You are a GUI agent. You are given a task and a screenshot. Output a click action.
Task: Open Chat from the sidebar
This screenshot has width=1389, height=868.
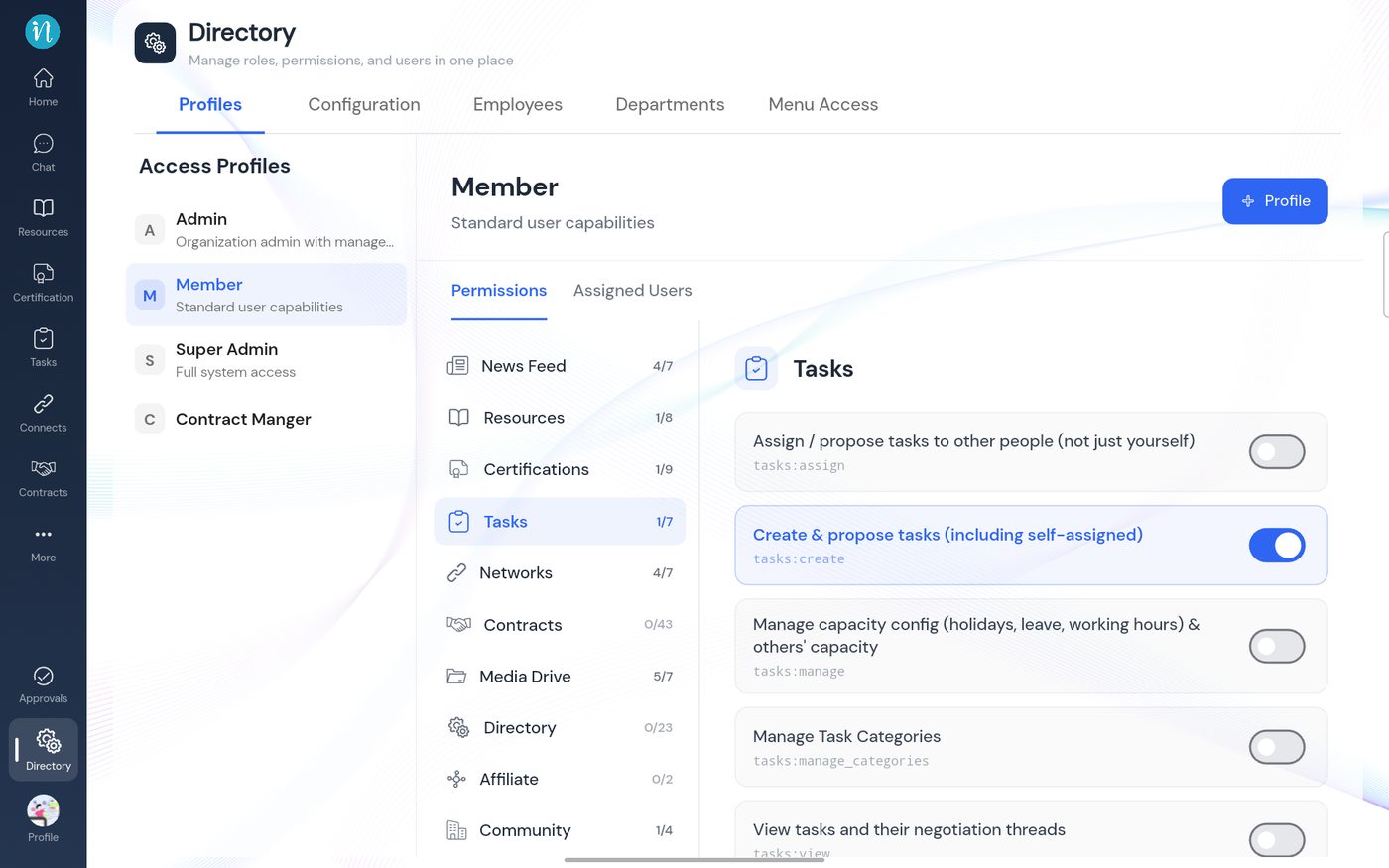[x=43, y=153]
